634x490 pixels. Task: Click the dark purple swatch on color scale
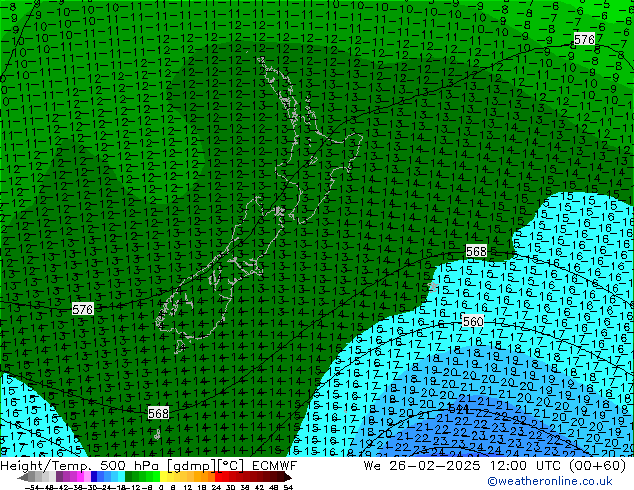59,477
